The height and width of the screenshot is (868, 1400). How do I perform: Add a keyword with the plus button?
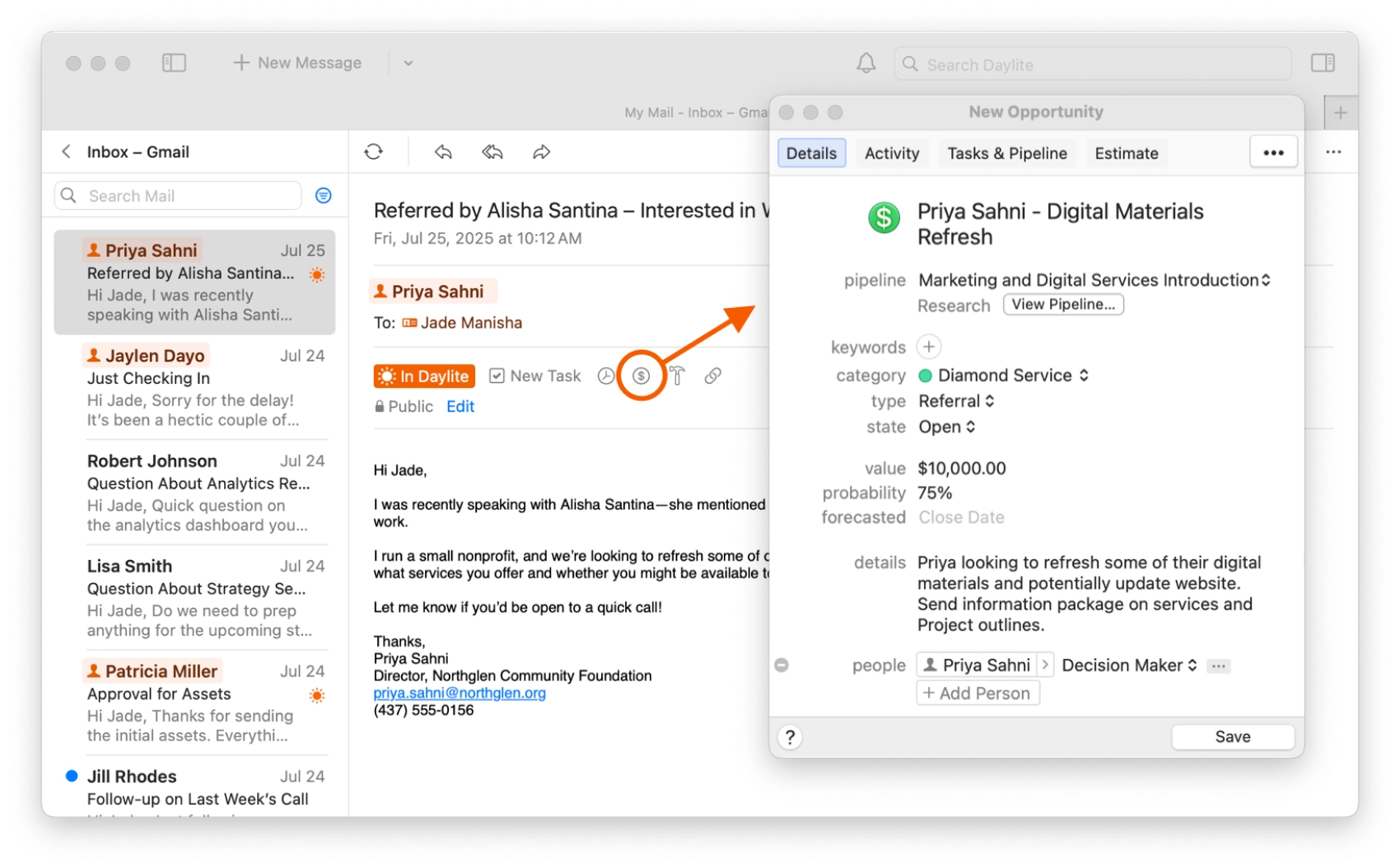(929, 347)
